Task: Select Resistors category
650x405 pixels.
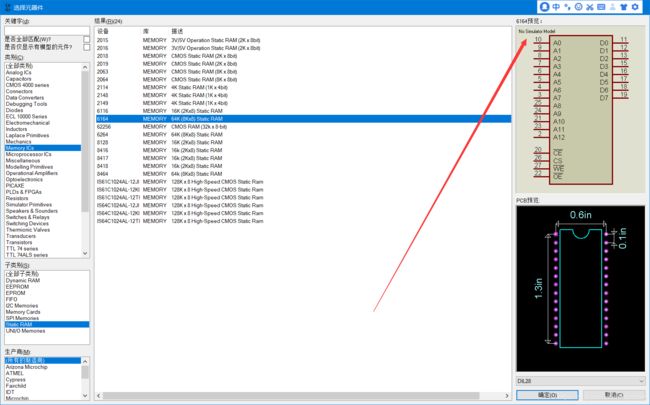Action: click(17, 198)
